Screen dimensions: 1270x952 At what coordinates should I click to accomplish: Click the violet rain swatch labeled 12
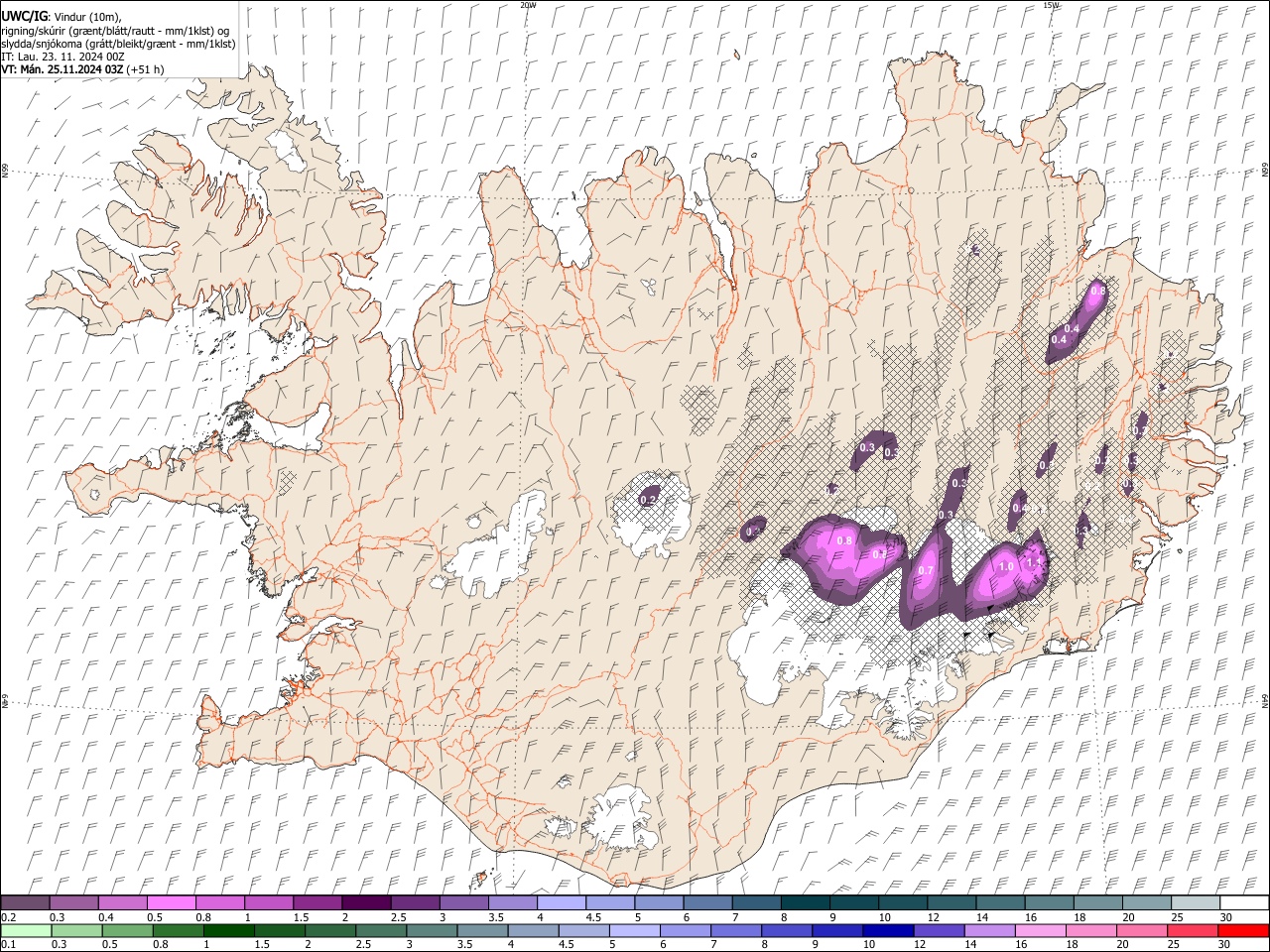coord(939,931)
